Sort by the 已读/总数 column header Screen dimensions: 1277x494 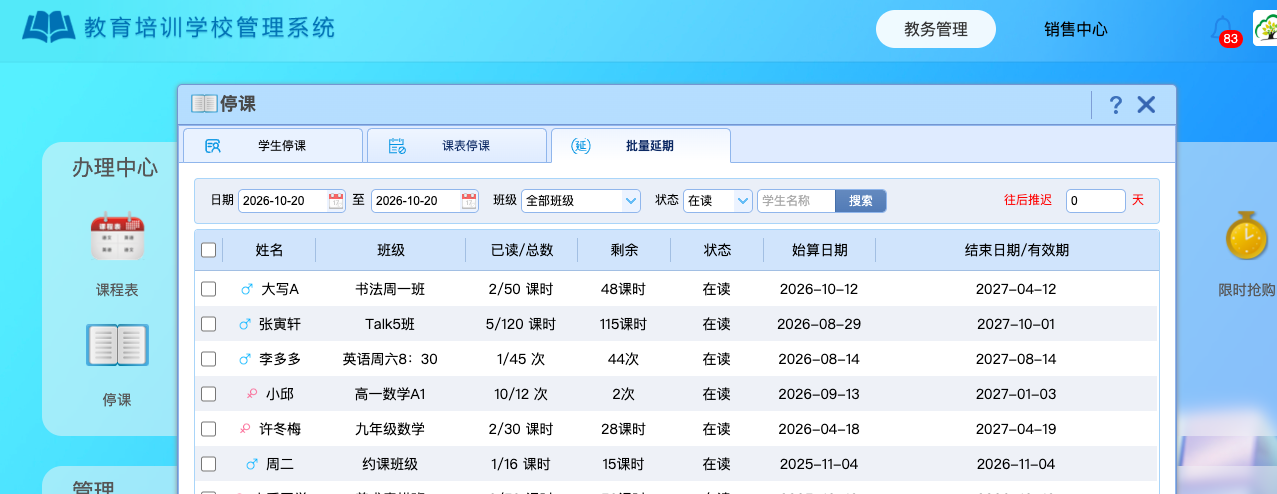522,250
